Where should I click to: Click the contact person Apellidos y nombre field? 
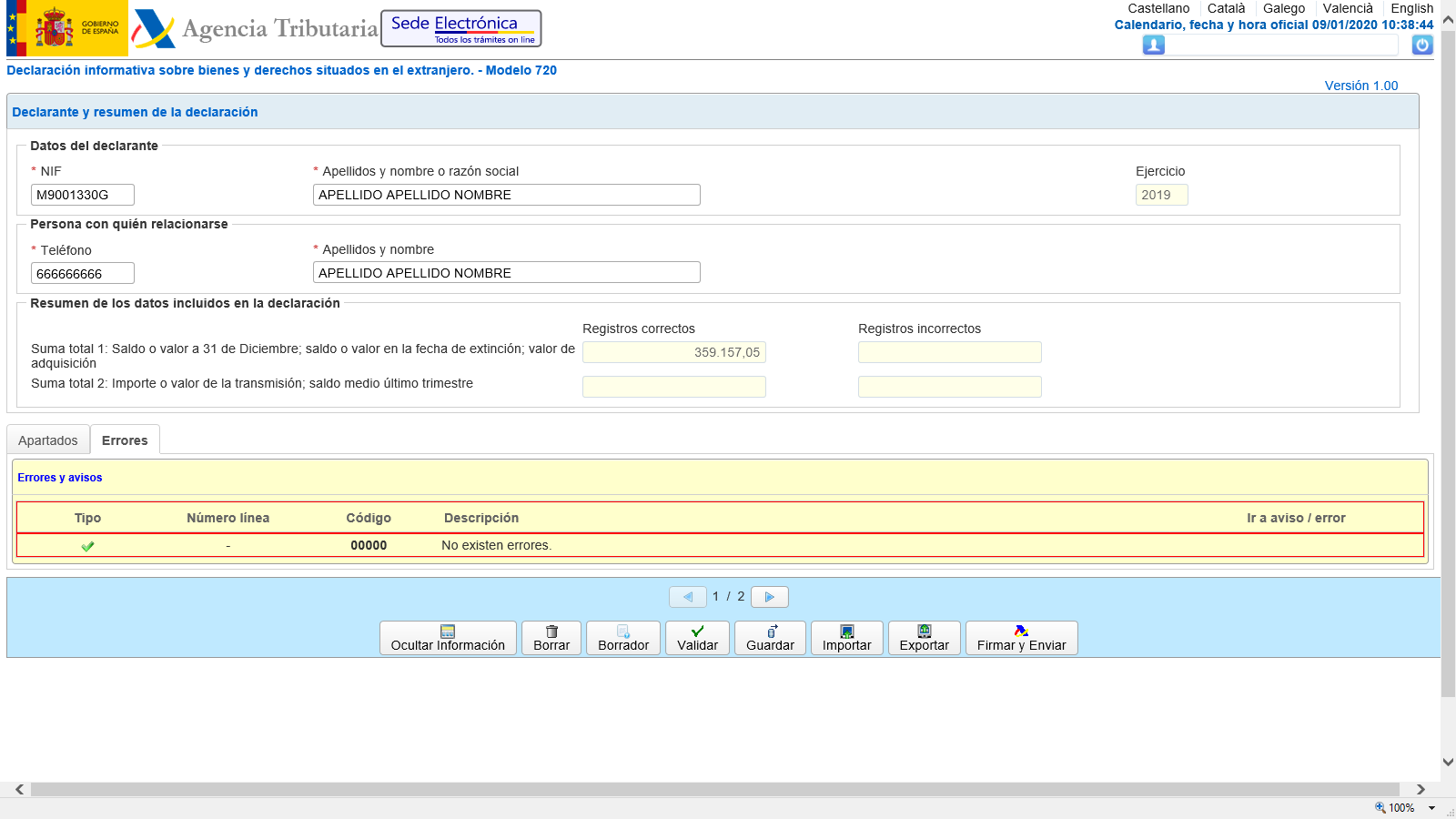tap(507, 272)
